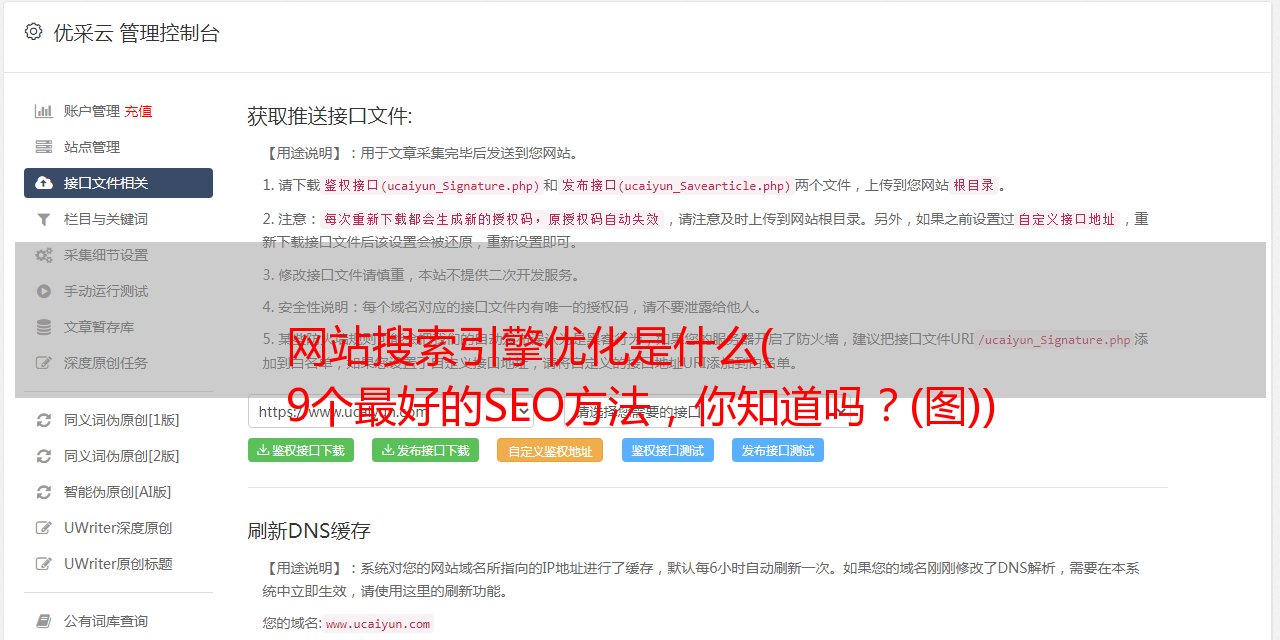The image size is (1280, 640).
Task: Click the red 充值 recharge link
Action: coord(138,111)
